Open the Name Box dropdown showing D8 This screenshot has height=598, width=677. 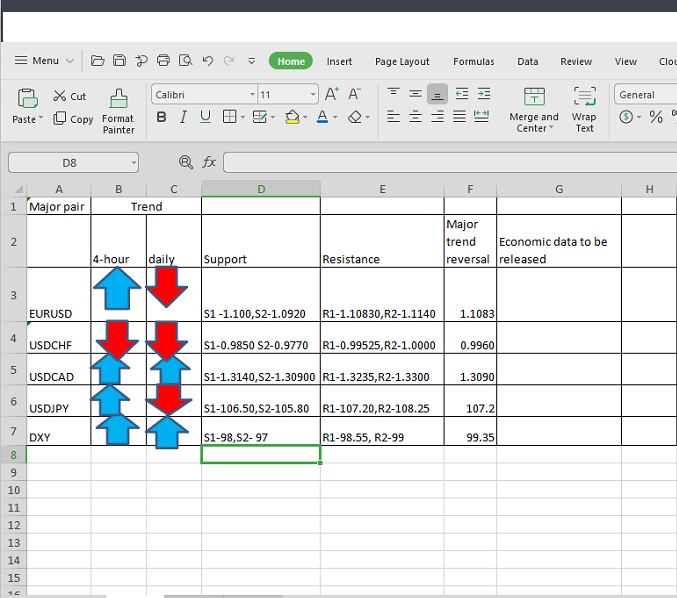133,162
